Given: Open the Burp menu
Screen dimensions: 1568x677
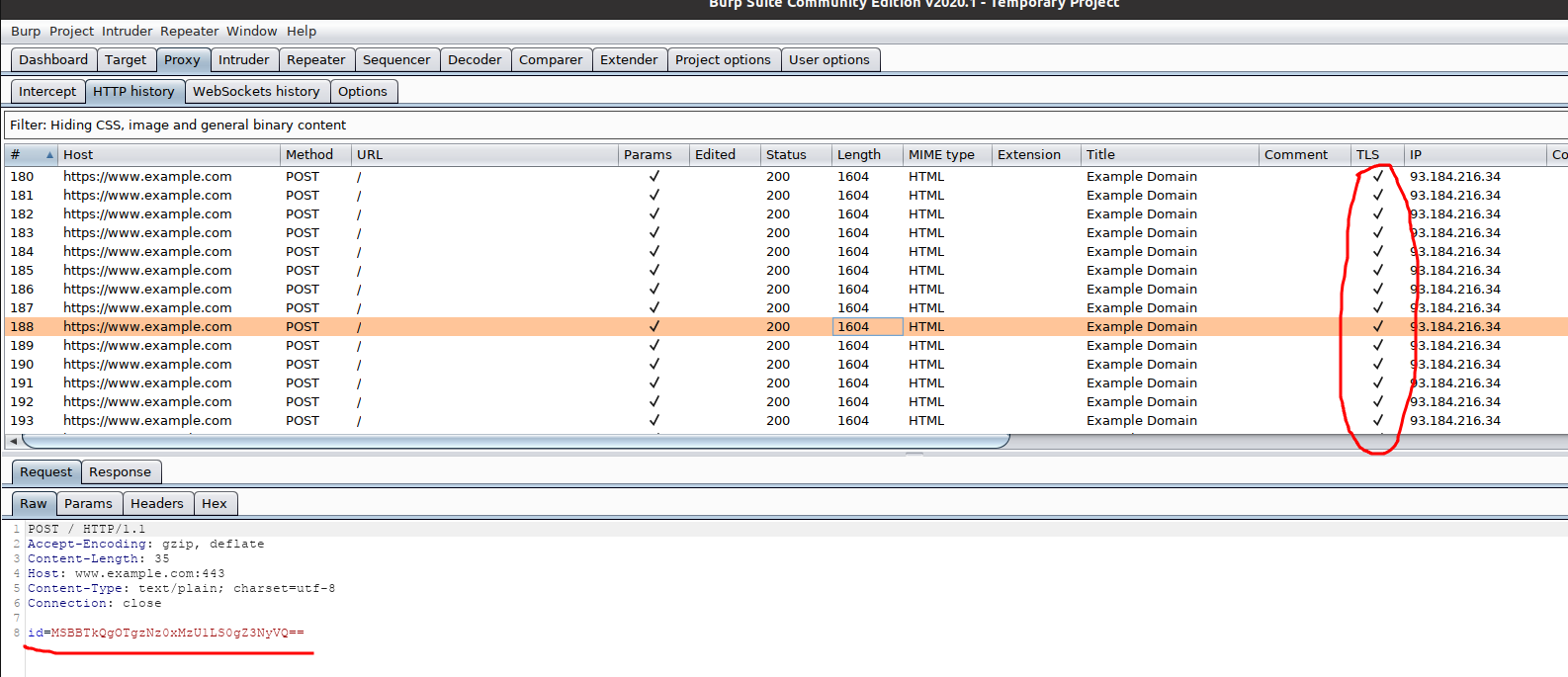Looking at the screenshot, I should click(x=26, y=32).
